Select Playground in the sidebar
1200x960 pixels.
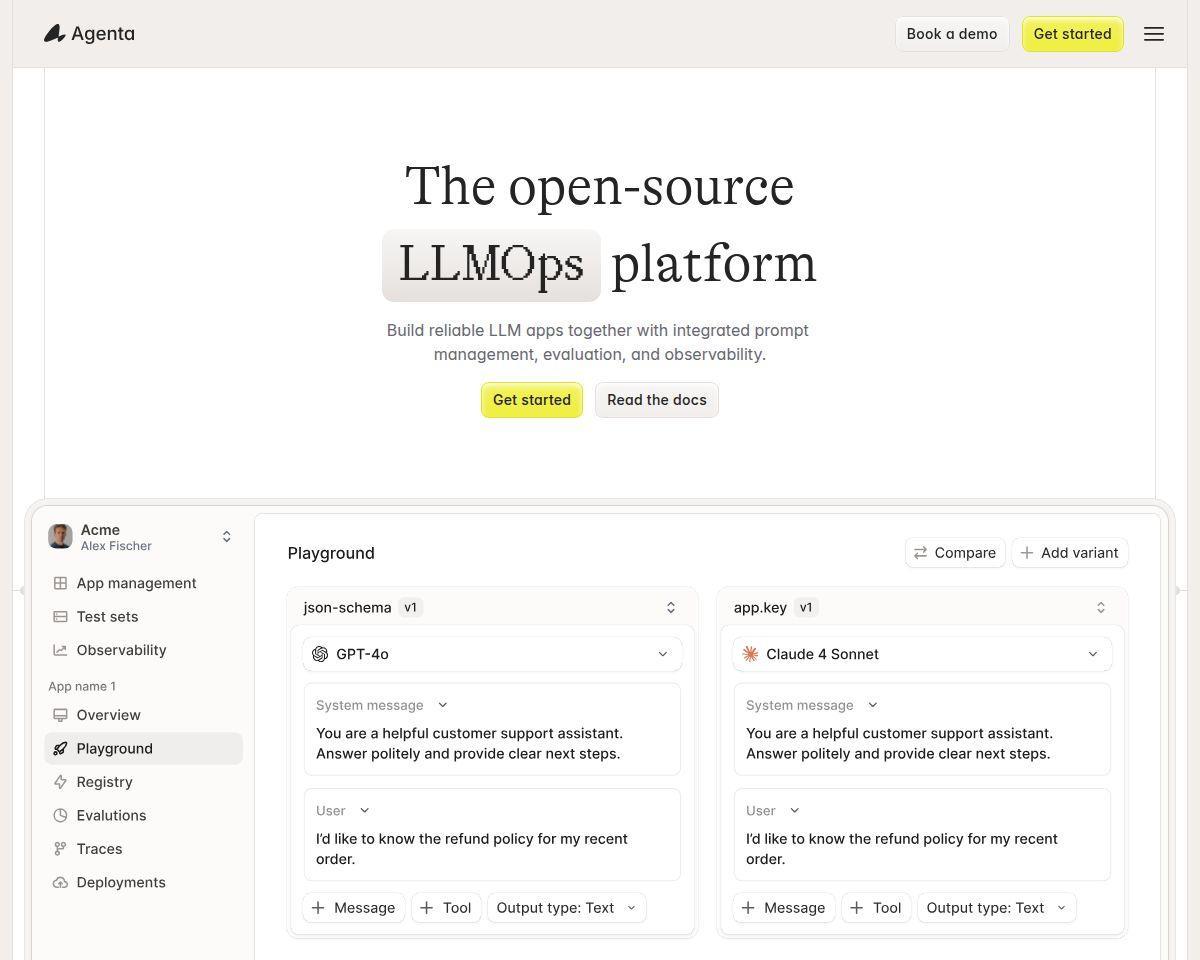(143, 749)
